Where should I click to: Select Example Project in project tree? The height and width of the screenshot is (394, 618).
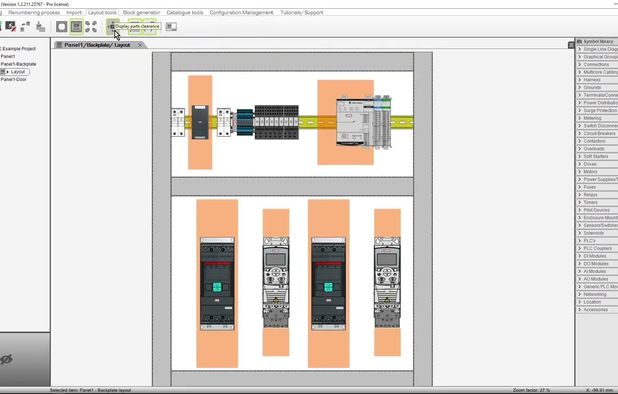point(19,49)
